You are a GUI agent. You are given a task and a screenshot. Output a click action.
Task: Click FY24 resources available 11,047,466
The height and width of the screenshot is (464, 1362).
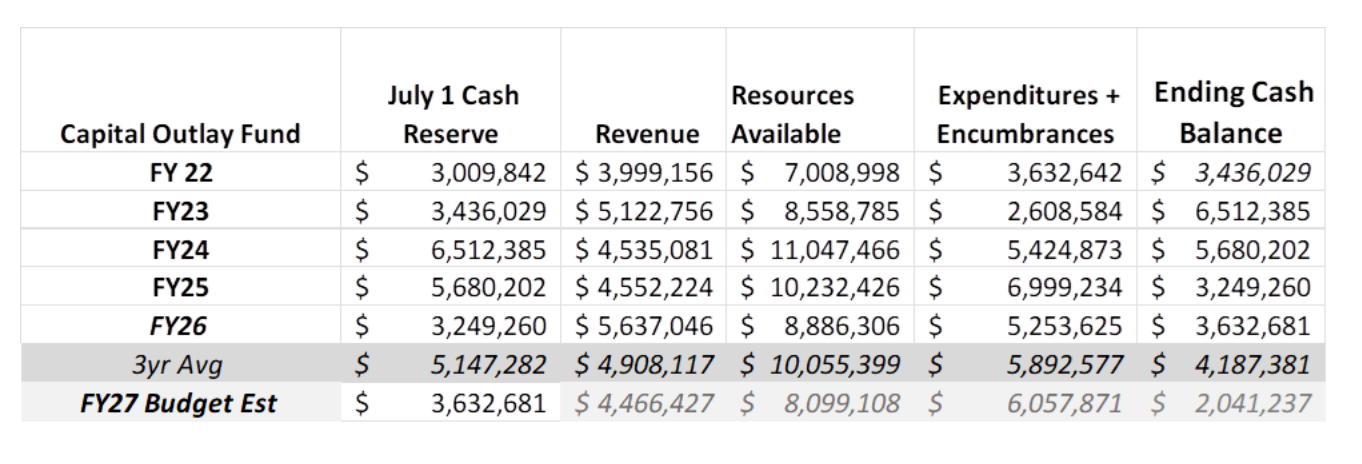[x=835, y=250]
